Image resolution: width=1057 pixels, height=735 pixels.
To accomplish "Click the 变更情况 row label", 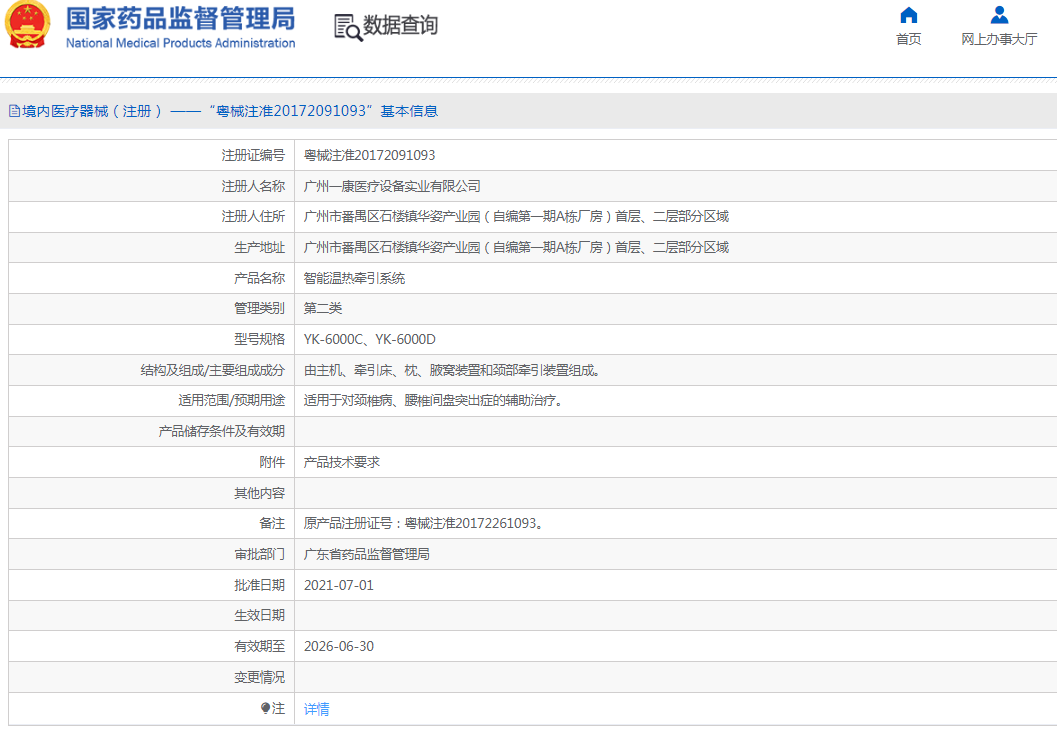I will [260, 677].
